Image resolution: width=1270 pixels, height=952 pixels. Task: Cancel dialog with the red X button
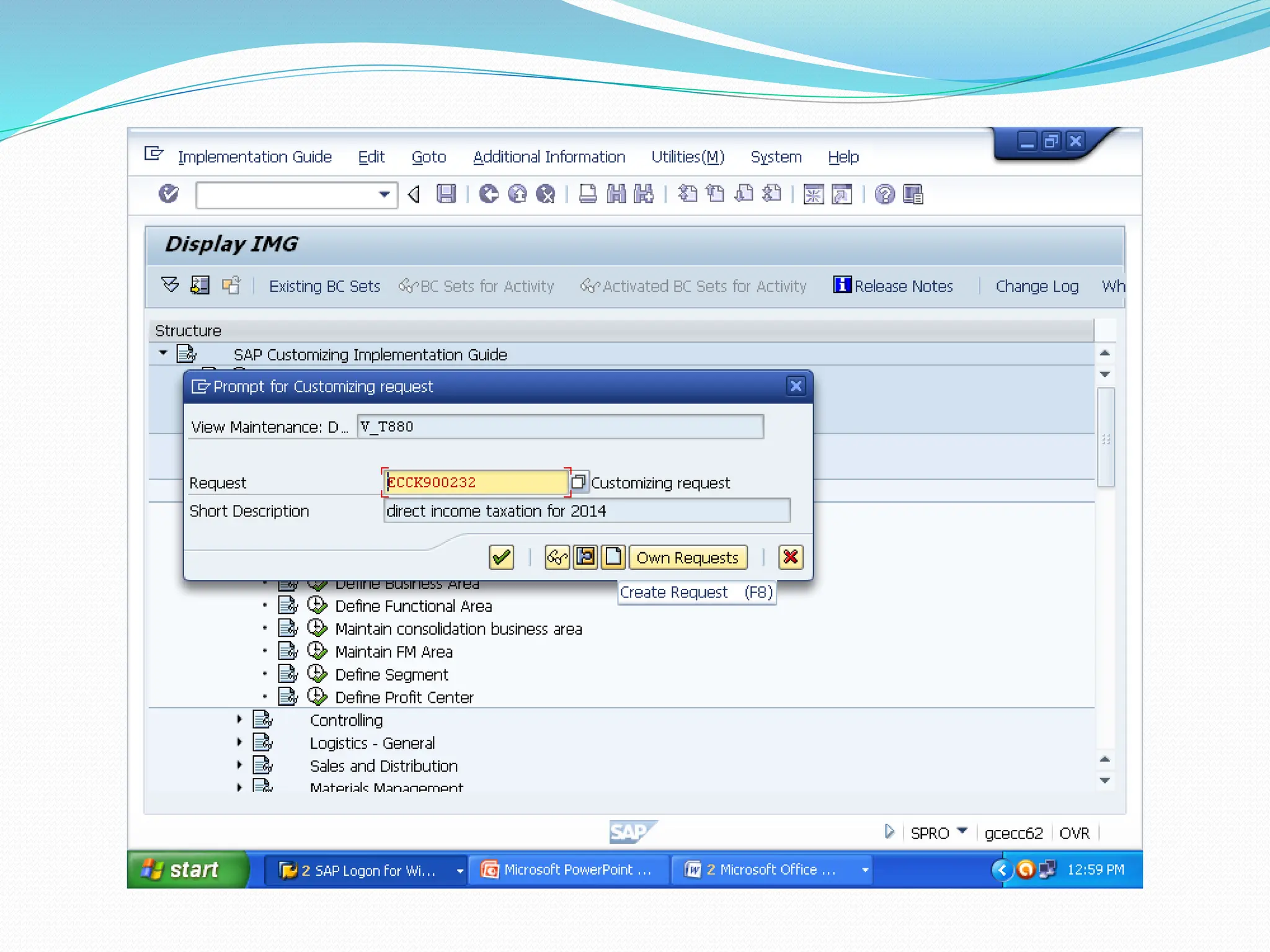[791, 557]
